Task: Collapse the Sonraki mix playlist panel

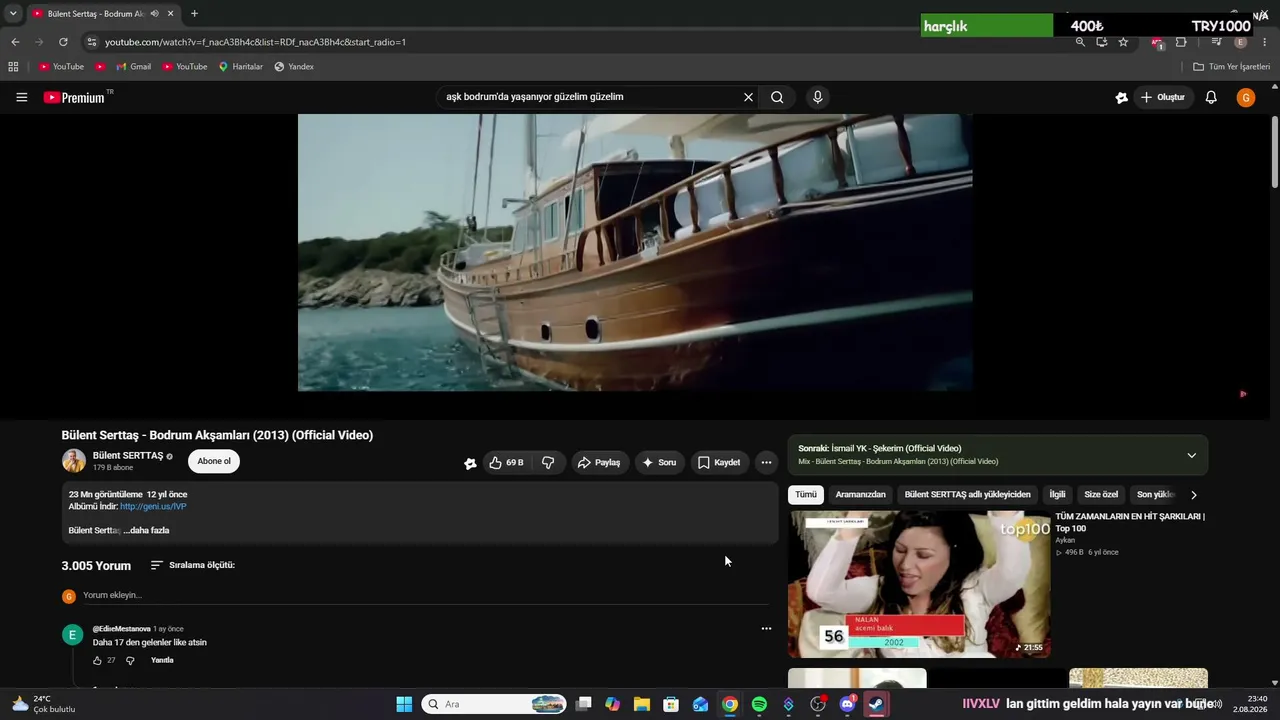Action: click(1191, 455)
